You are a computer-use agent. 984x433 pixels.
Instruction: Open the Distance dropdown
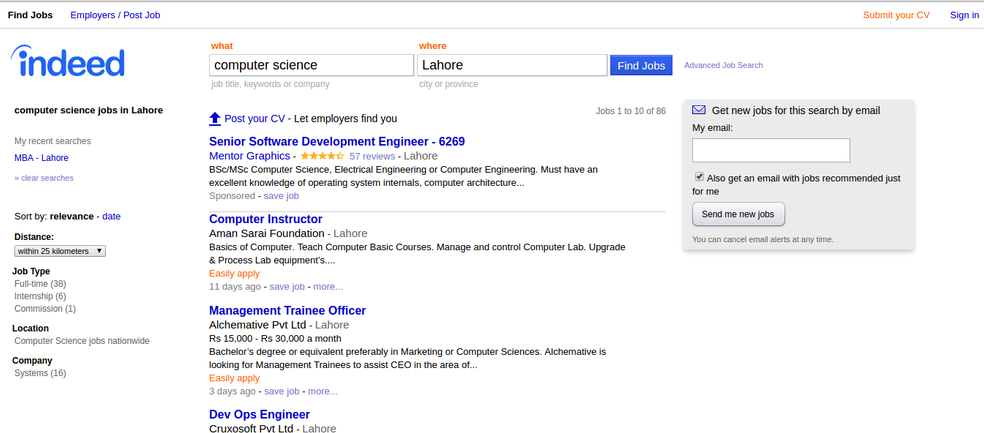60,251
